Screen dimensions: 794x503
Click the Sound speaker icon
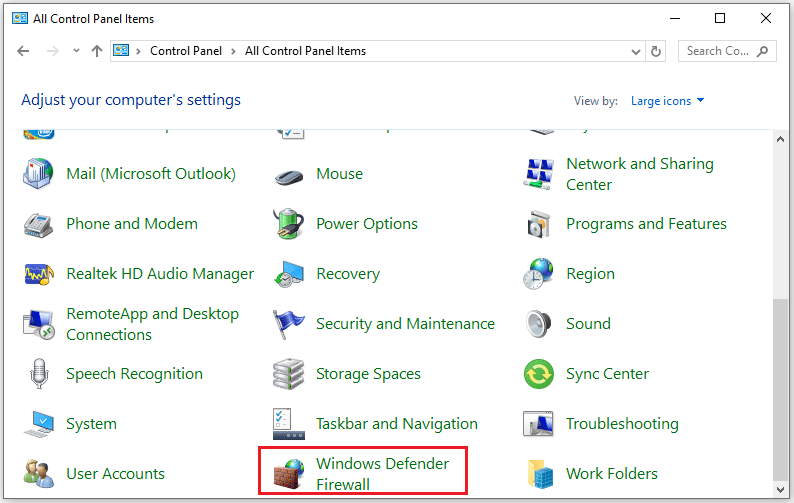538,324
